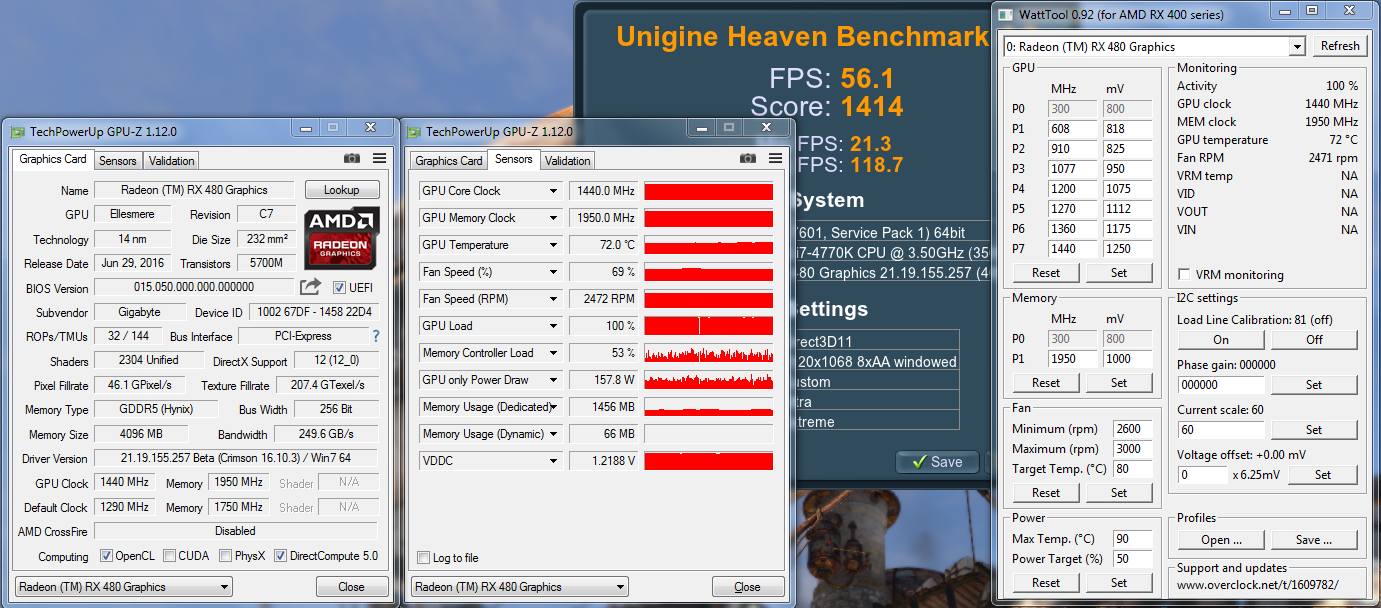Screen dimensions: 1381x608
Task: Click overclock.net support link text
Action: click(1257, 585)
